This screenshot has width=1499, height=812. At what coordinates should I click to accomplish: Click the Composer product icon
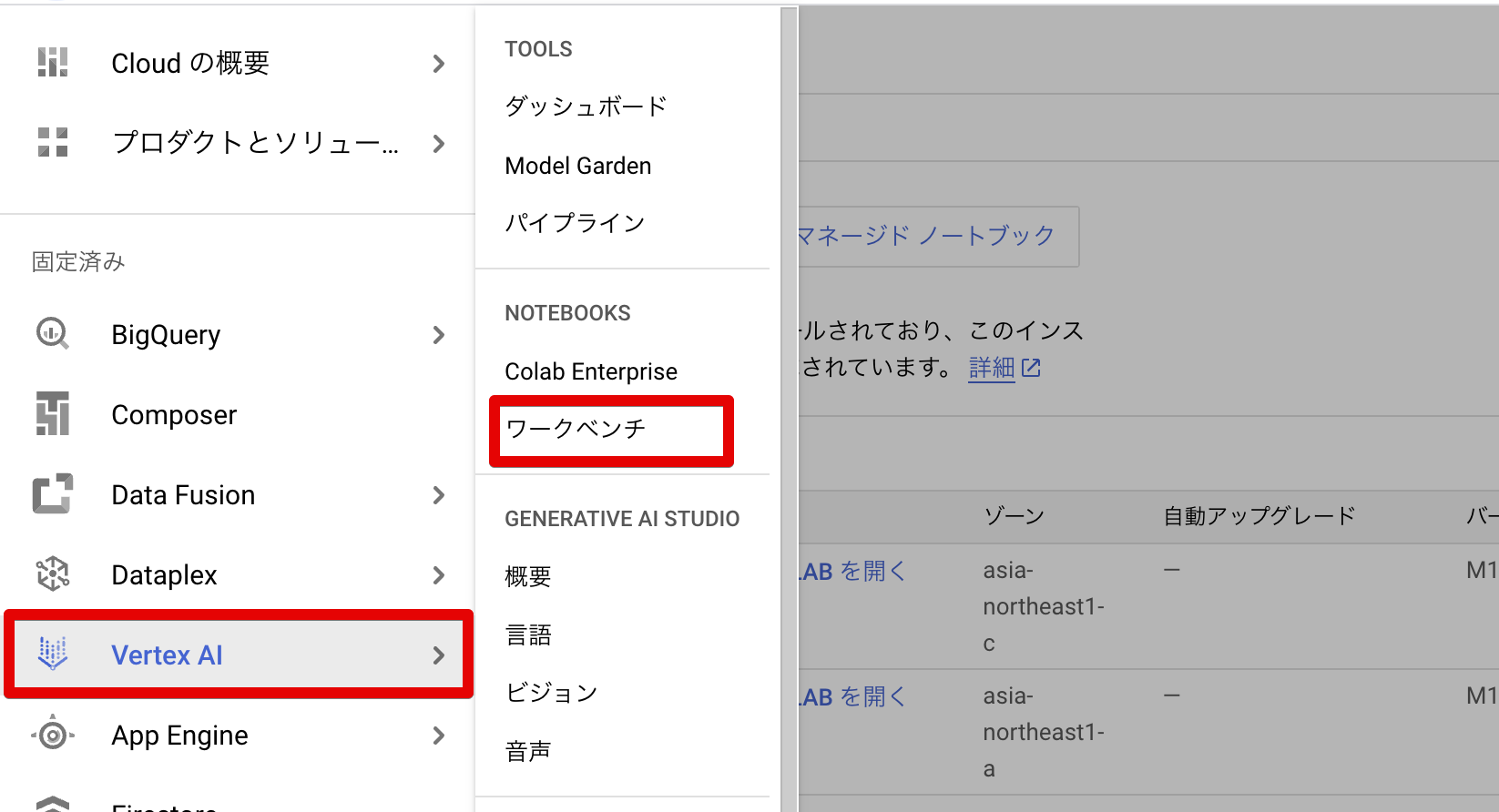point(53,414)
